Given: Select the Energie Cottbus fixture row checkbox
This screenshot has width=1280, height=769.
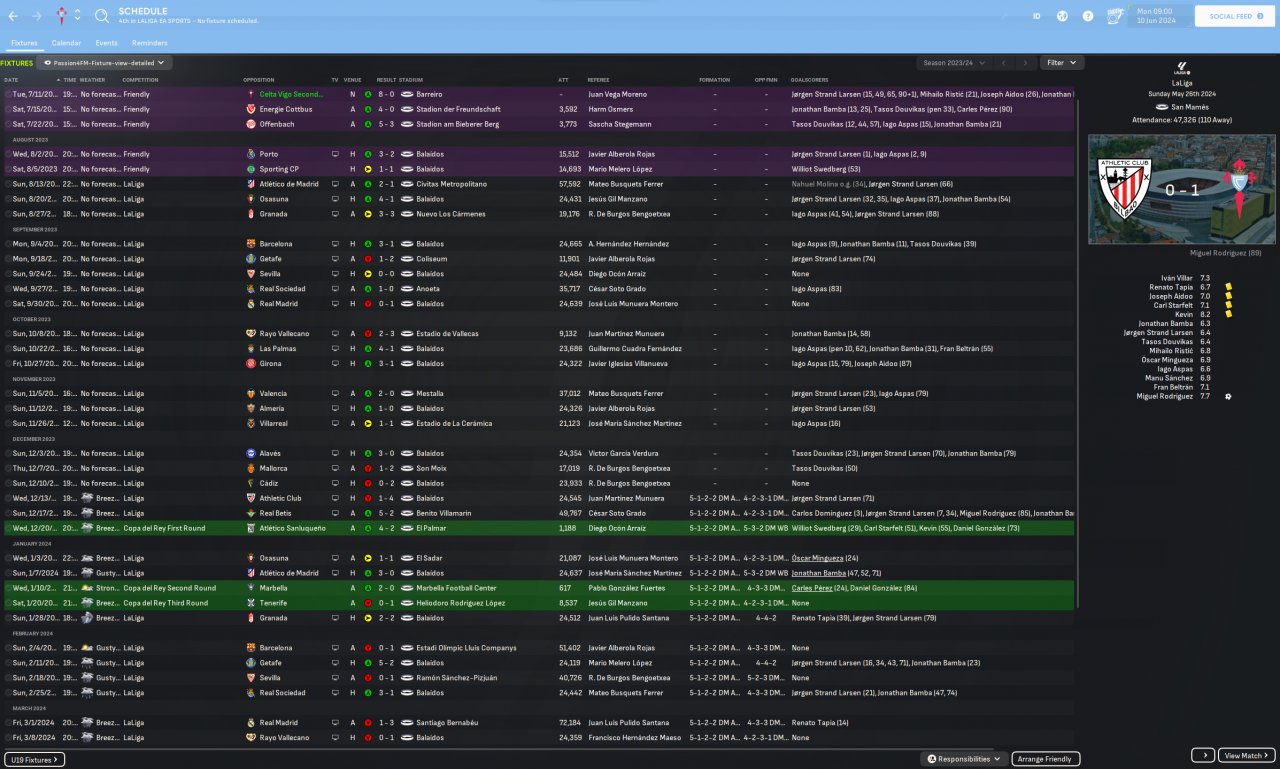Looking at the screenshot, I should coord(8,109).
